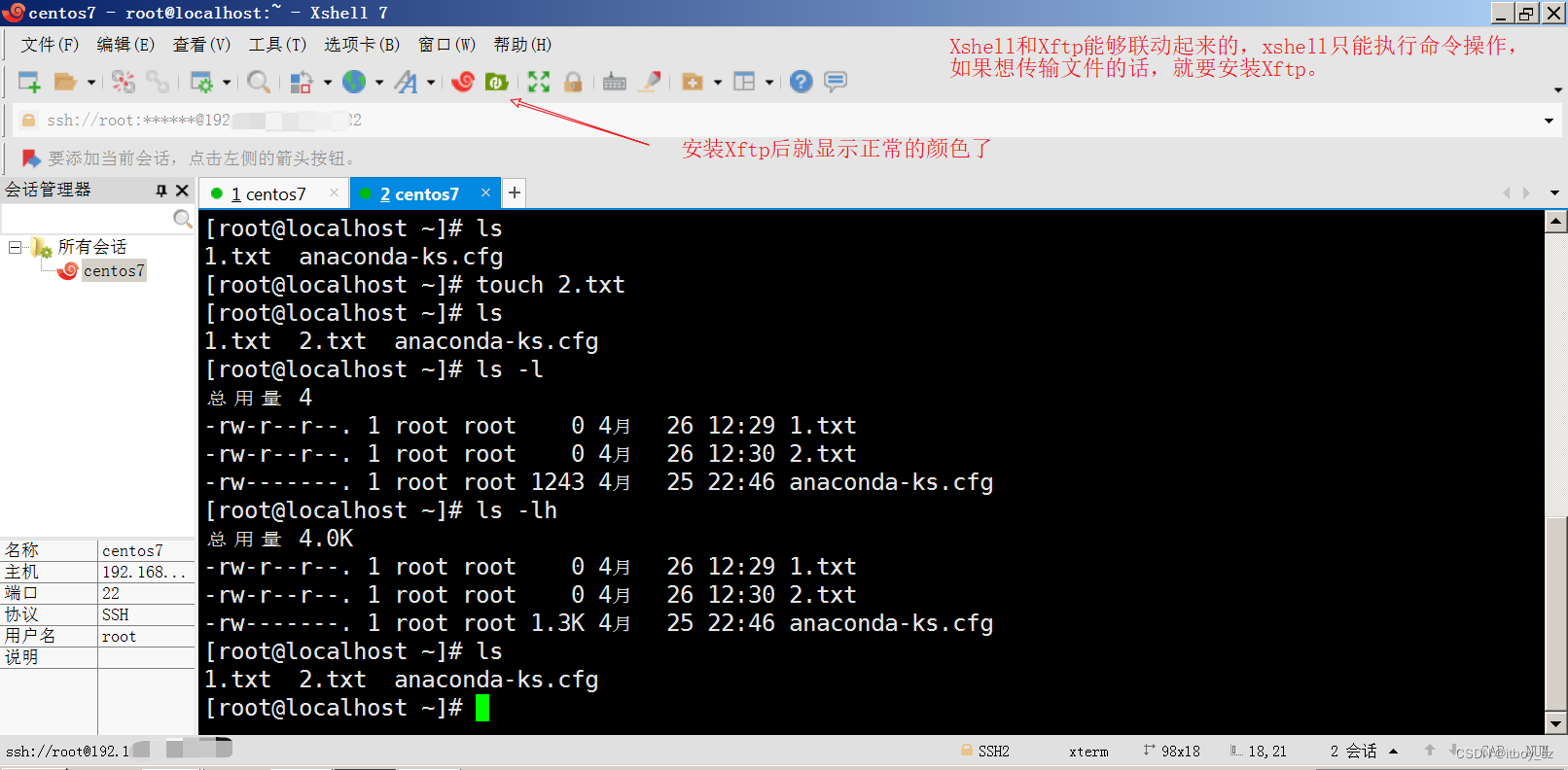Expand the new folder icon dropdown arrow
Viewport: 1568px width, 770px height.
[x=718, y=83]
